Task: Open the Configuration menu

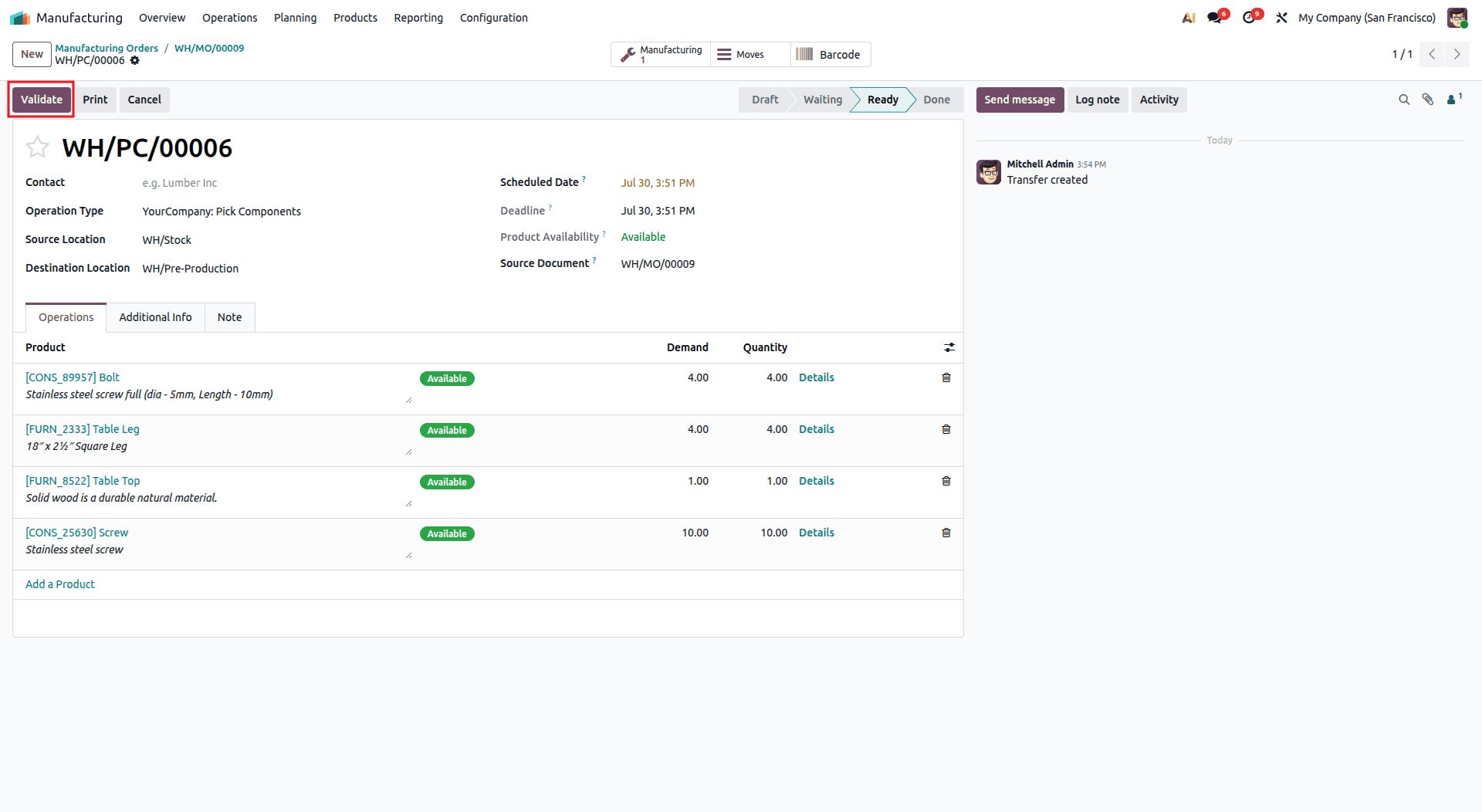Action: 494,18
